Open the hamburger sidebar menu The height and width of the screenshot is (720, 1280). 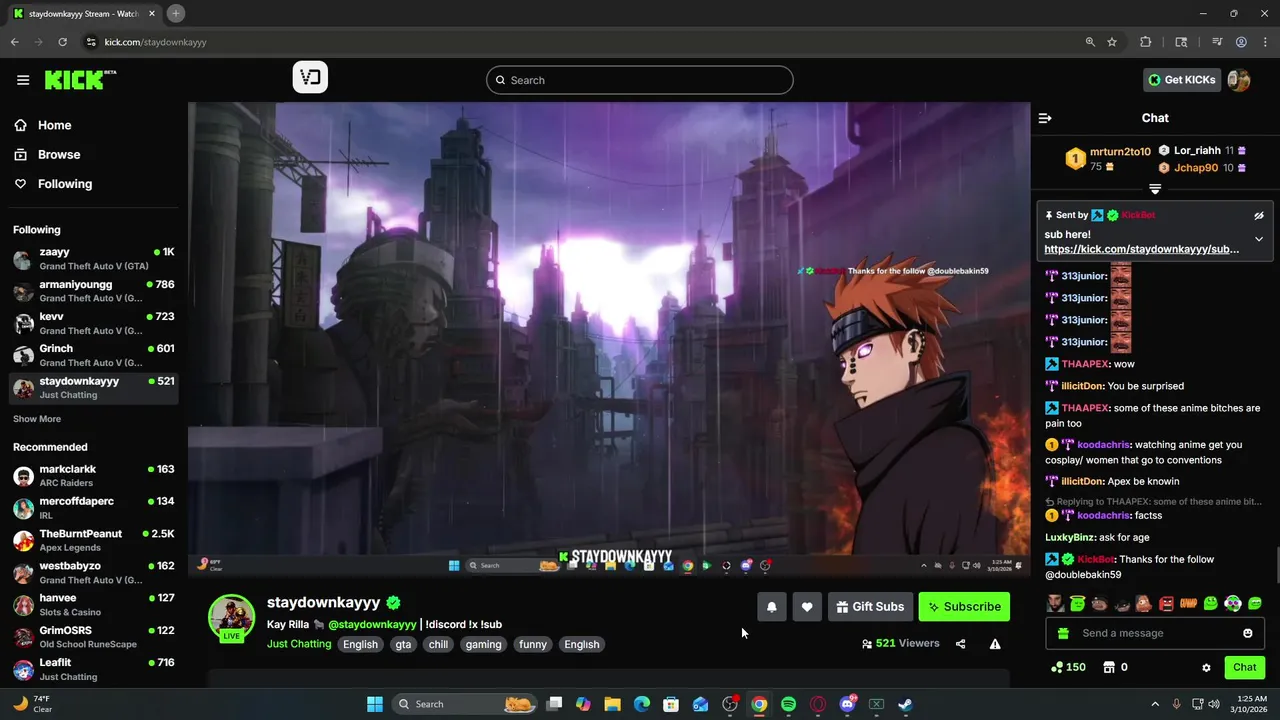[x=23, y=80]
